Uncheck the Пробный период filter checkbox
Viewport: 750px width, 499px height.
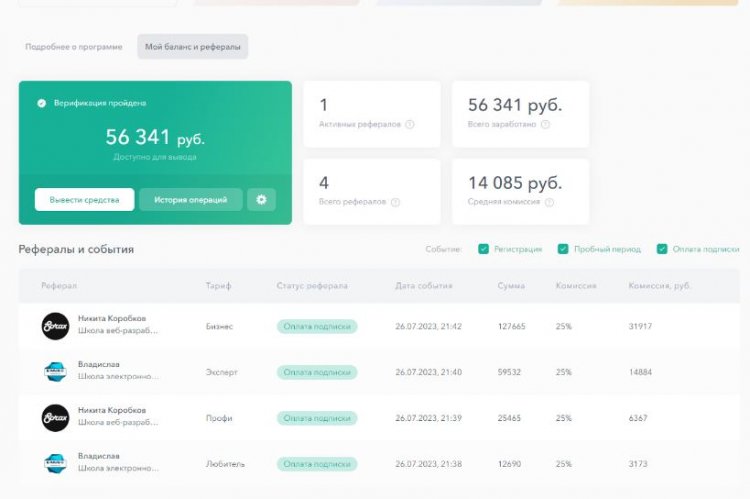click(x=563, y=249)
